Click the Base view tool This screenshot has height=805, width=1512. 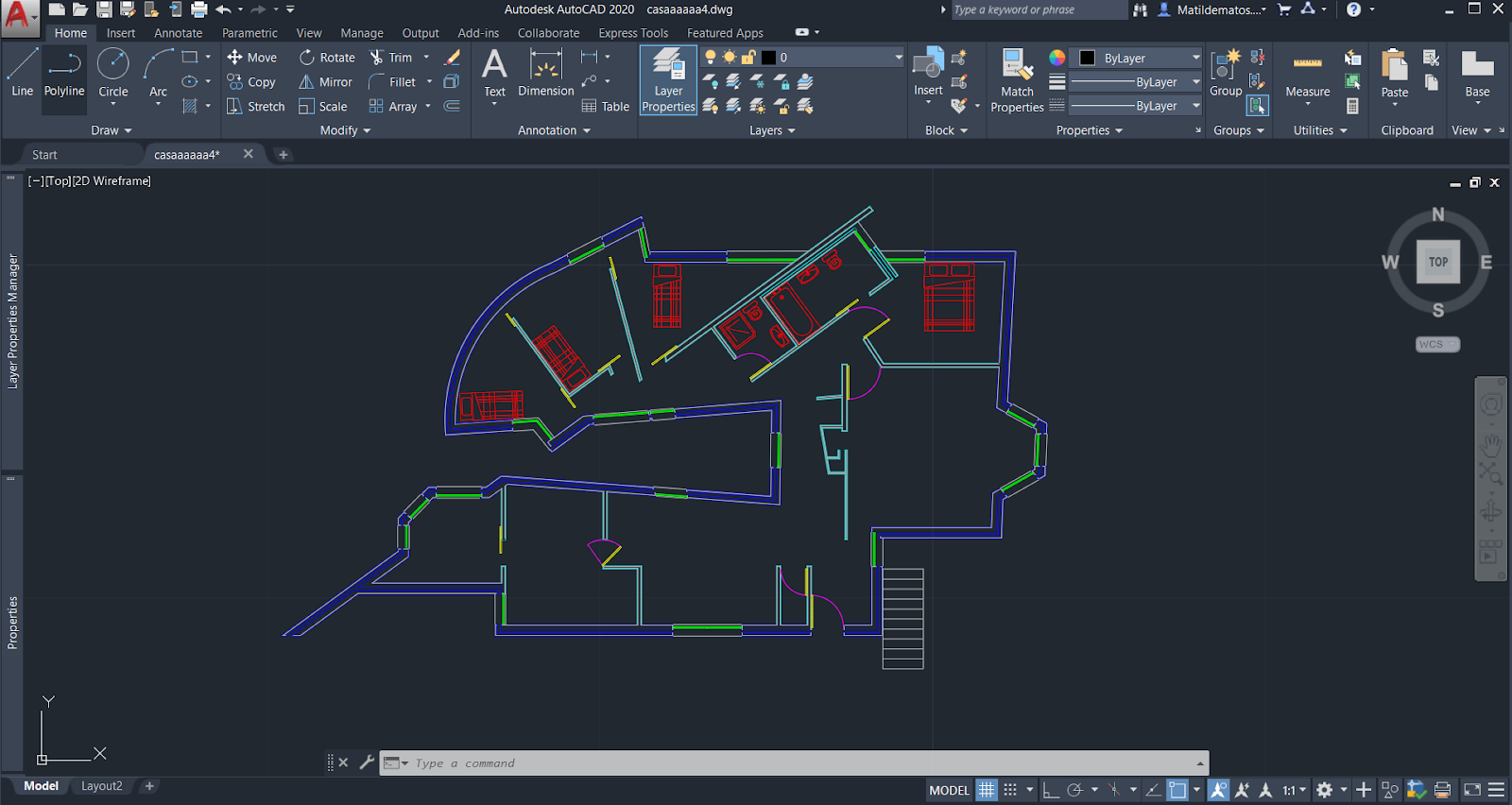[x=1477, y=74]
